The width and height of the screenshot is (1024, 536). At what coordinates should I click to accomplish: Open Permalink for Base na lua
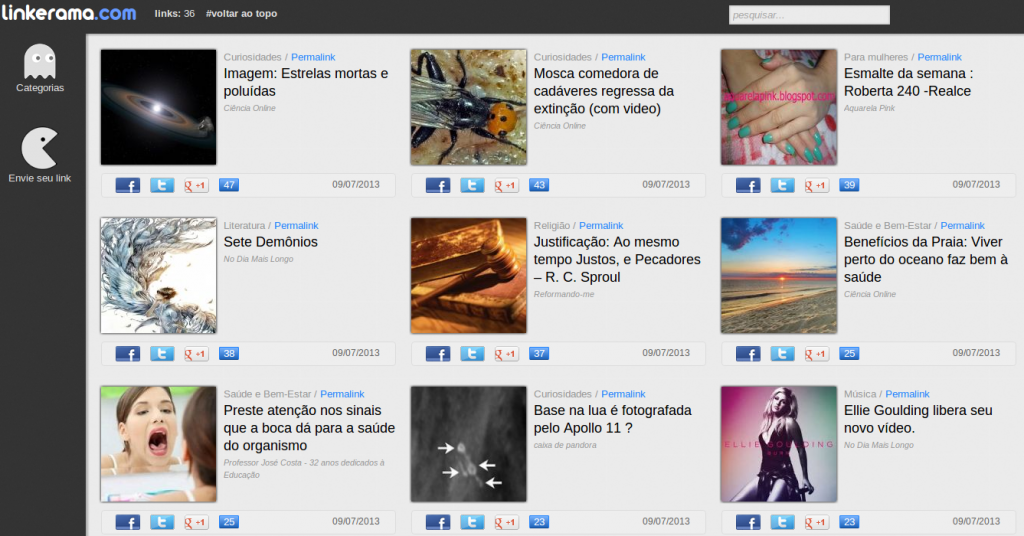tap(623, 394)
